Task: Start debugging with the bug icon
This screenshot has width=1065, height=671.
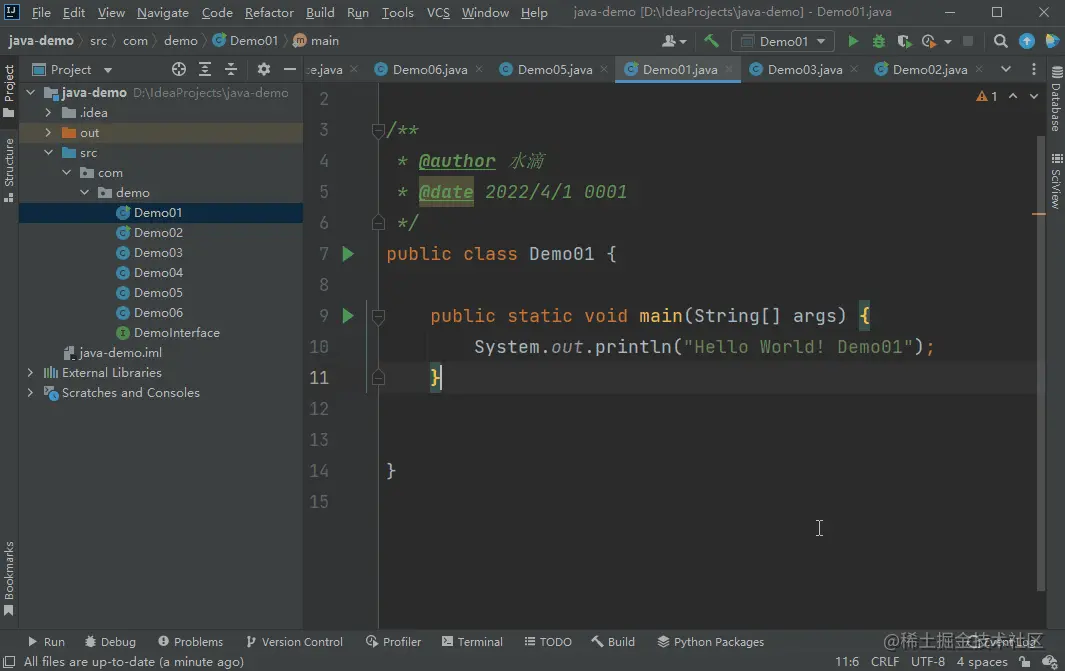Action: [879, 41]
